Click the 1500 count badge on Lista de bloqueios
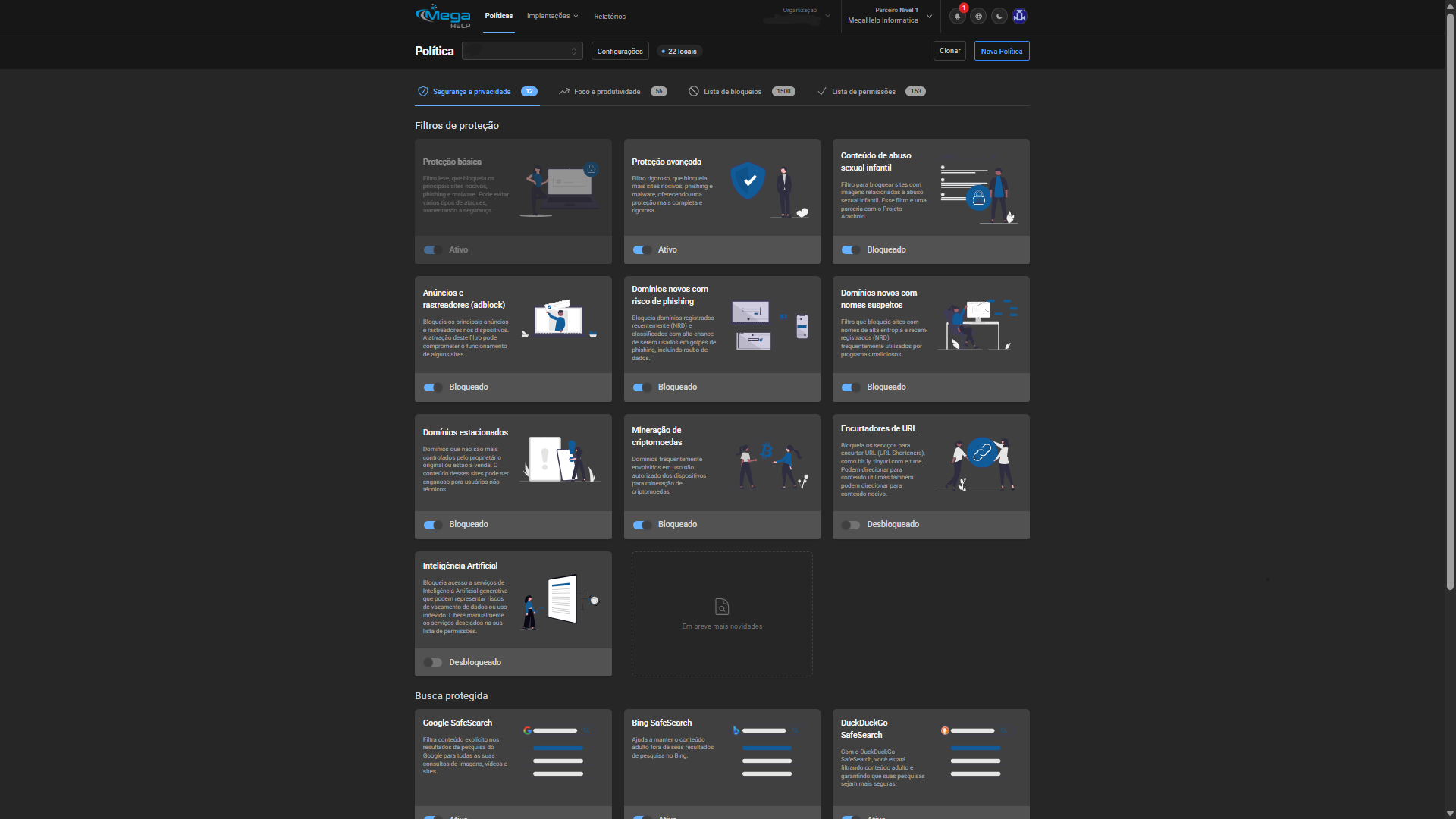The image size is (1456, 819). point(783,92)
